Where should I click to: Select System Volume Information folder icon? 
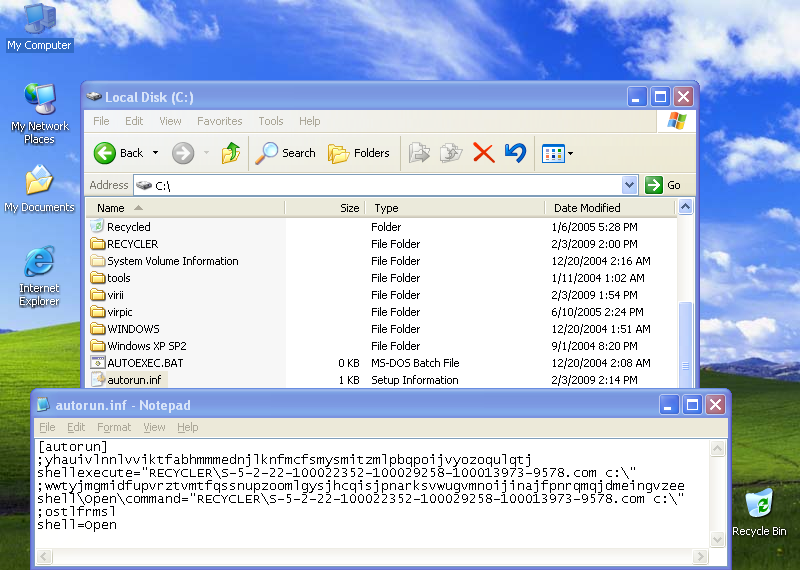(x=97, y=261)
